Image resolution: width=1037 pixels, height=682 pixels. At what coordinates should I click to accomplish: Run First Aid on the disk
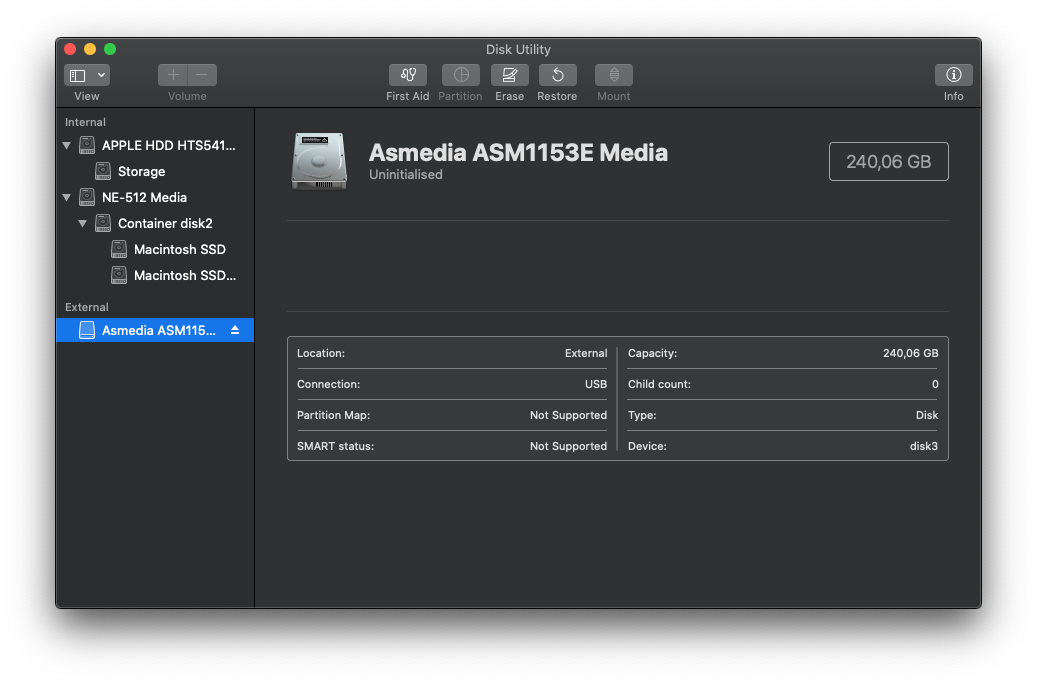(407, 75)
